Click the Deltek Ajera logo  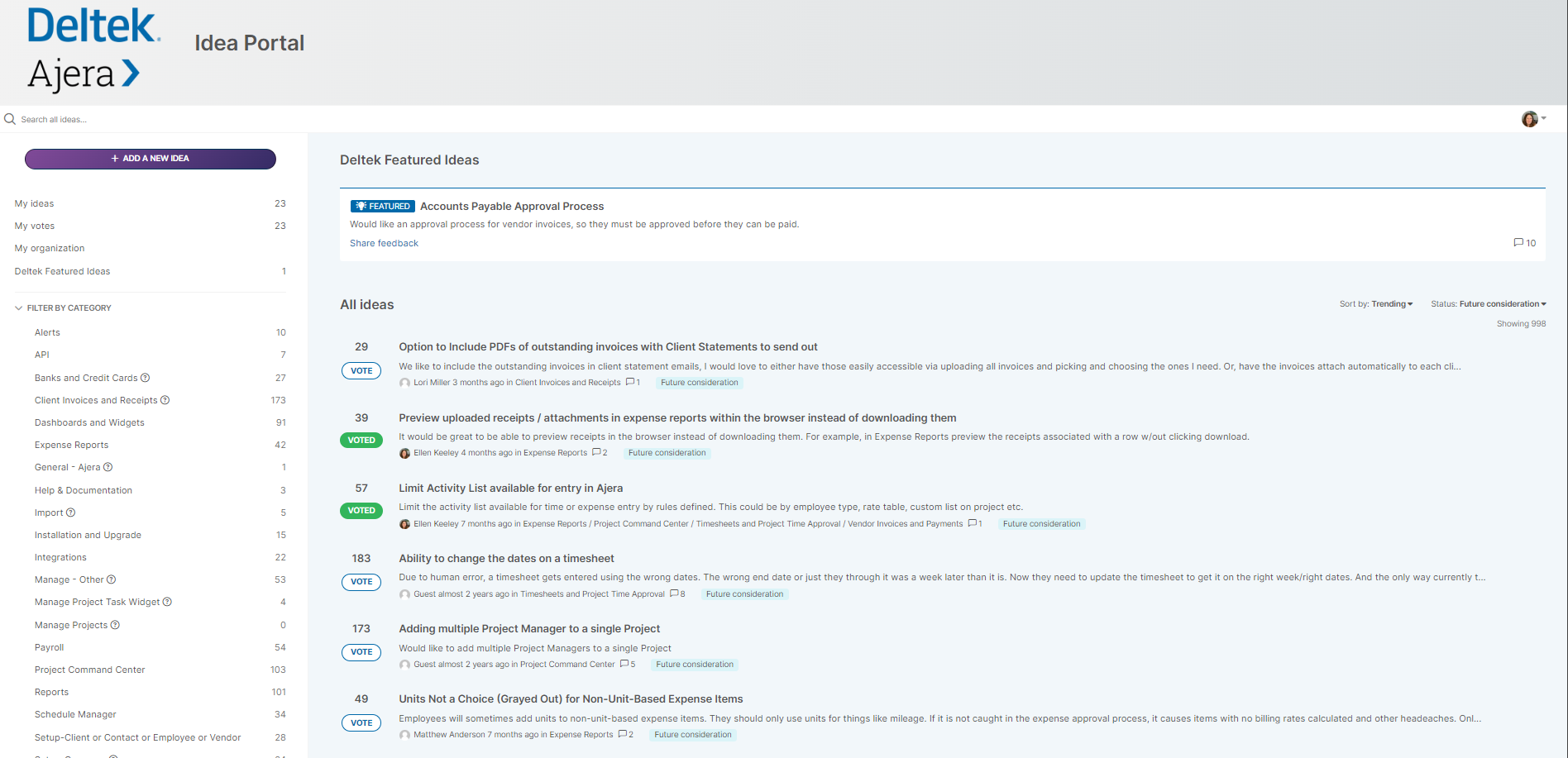(93, 50)
